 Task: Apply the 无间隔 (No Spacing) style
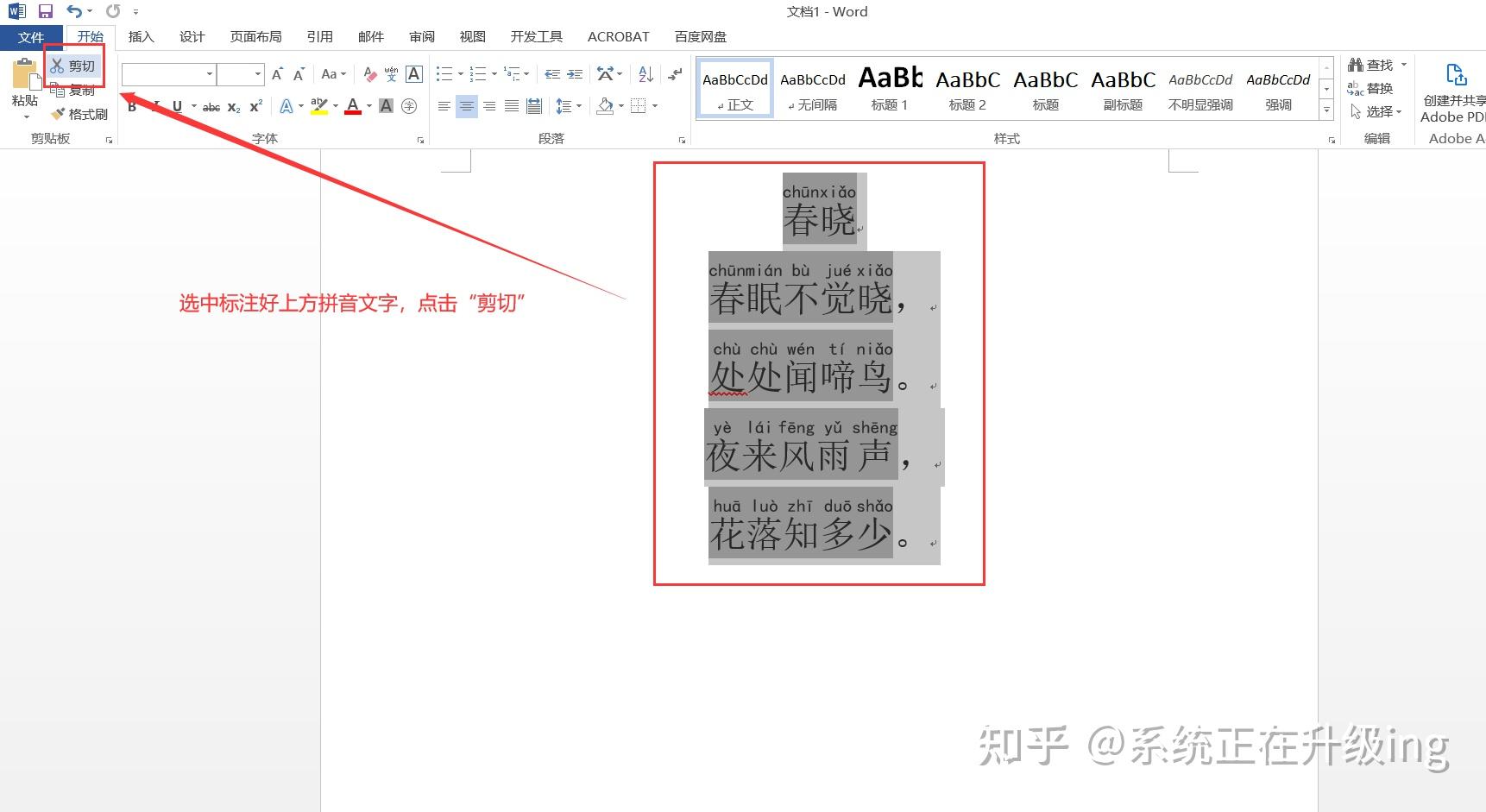[x=813, y=88]
